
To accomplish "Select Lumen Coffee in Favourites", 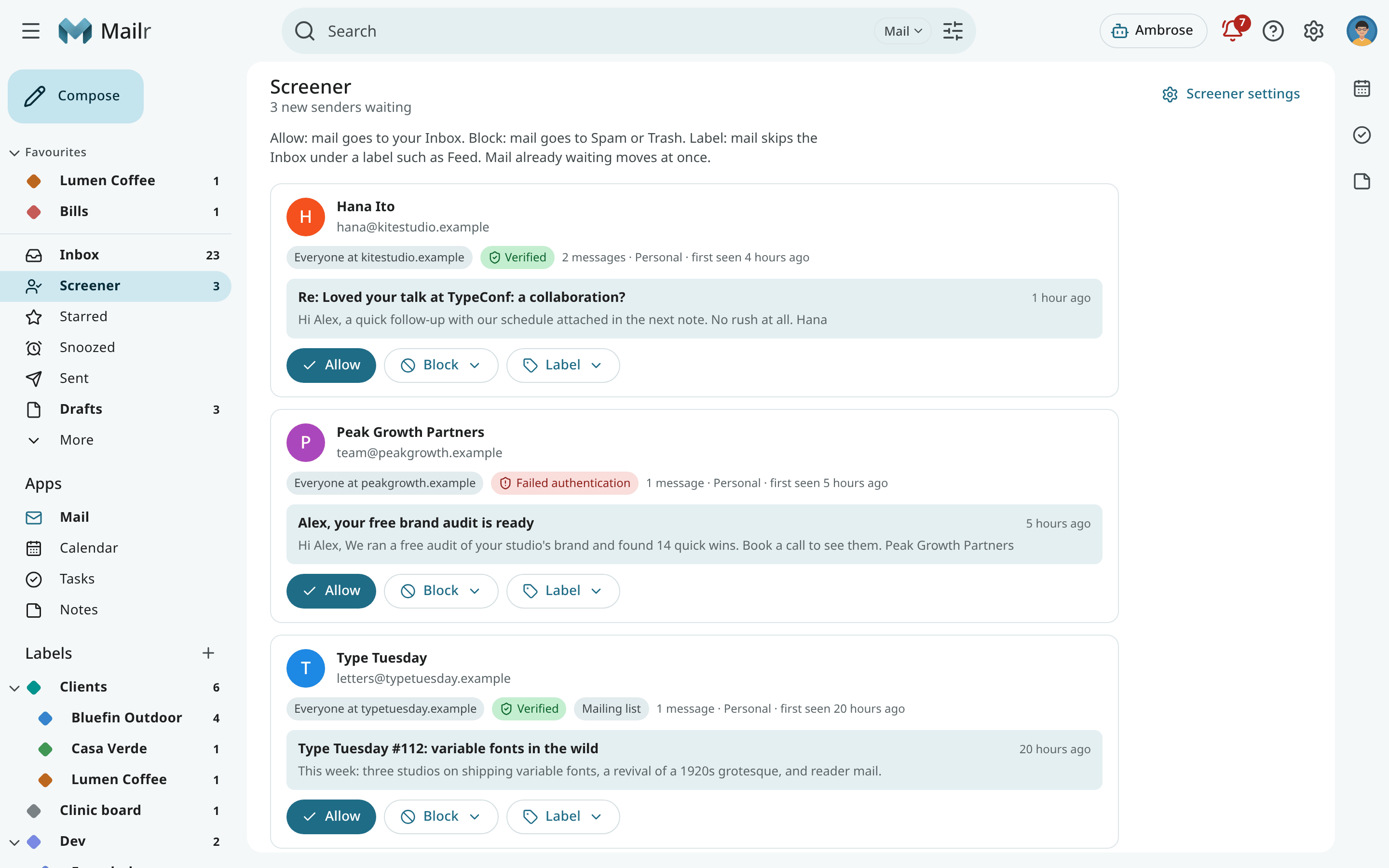I will [x=115, y=181].
